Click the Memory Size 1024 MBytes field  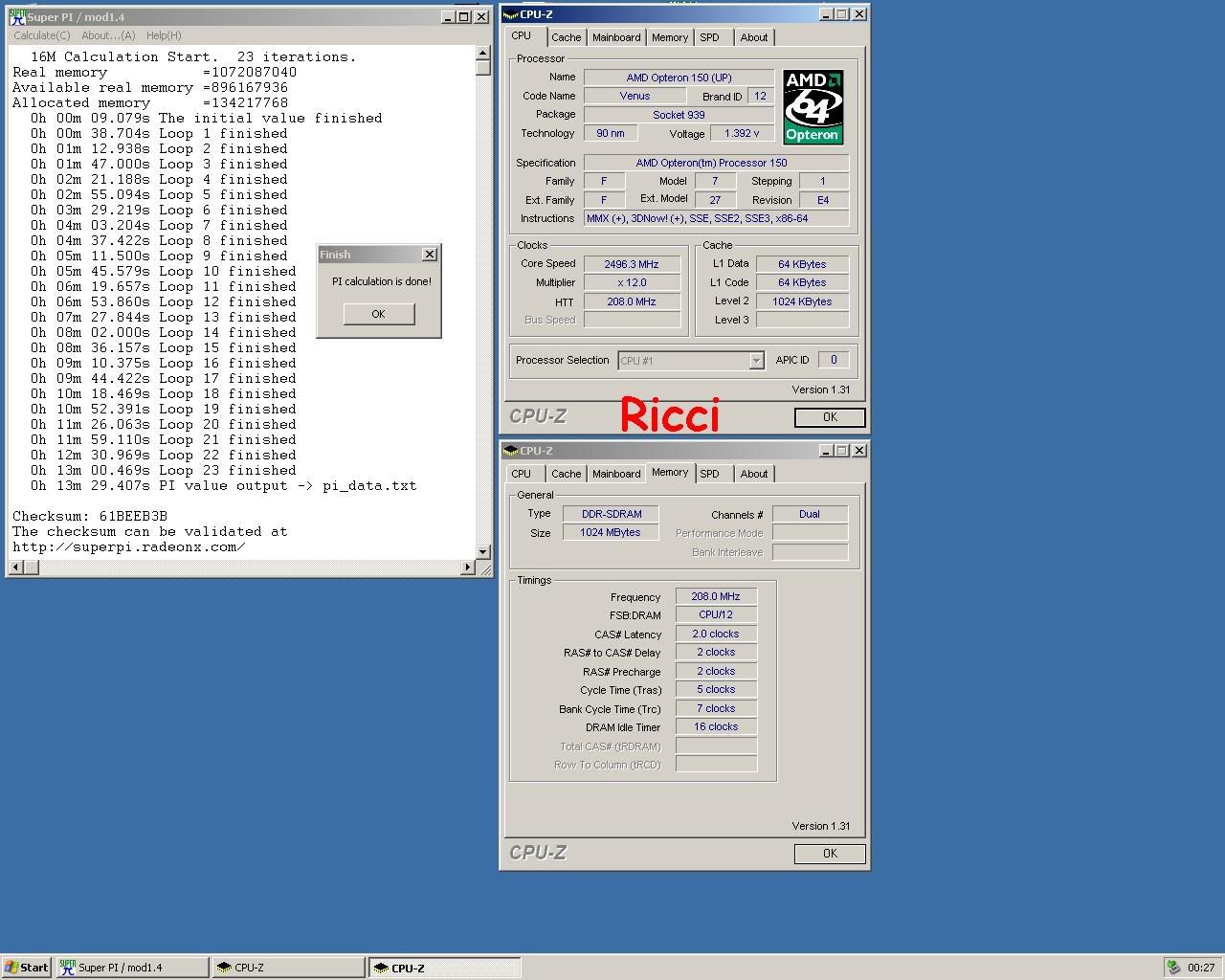pos(611,532)
